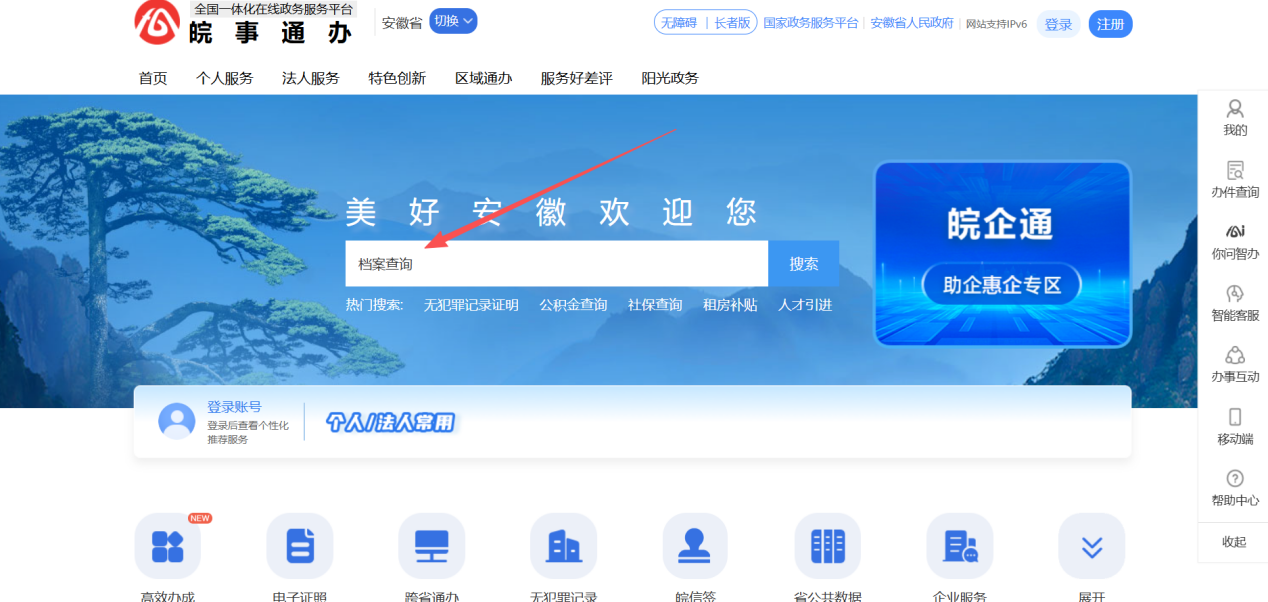
Task: Open the 切换 province dropdown
Action: point(453,21)
